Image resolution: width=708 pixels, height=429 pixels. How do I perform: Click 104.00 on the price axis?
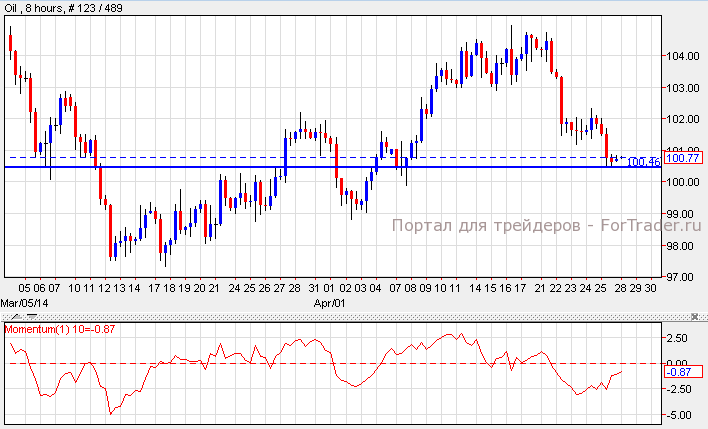pos(684,56)
